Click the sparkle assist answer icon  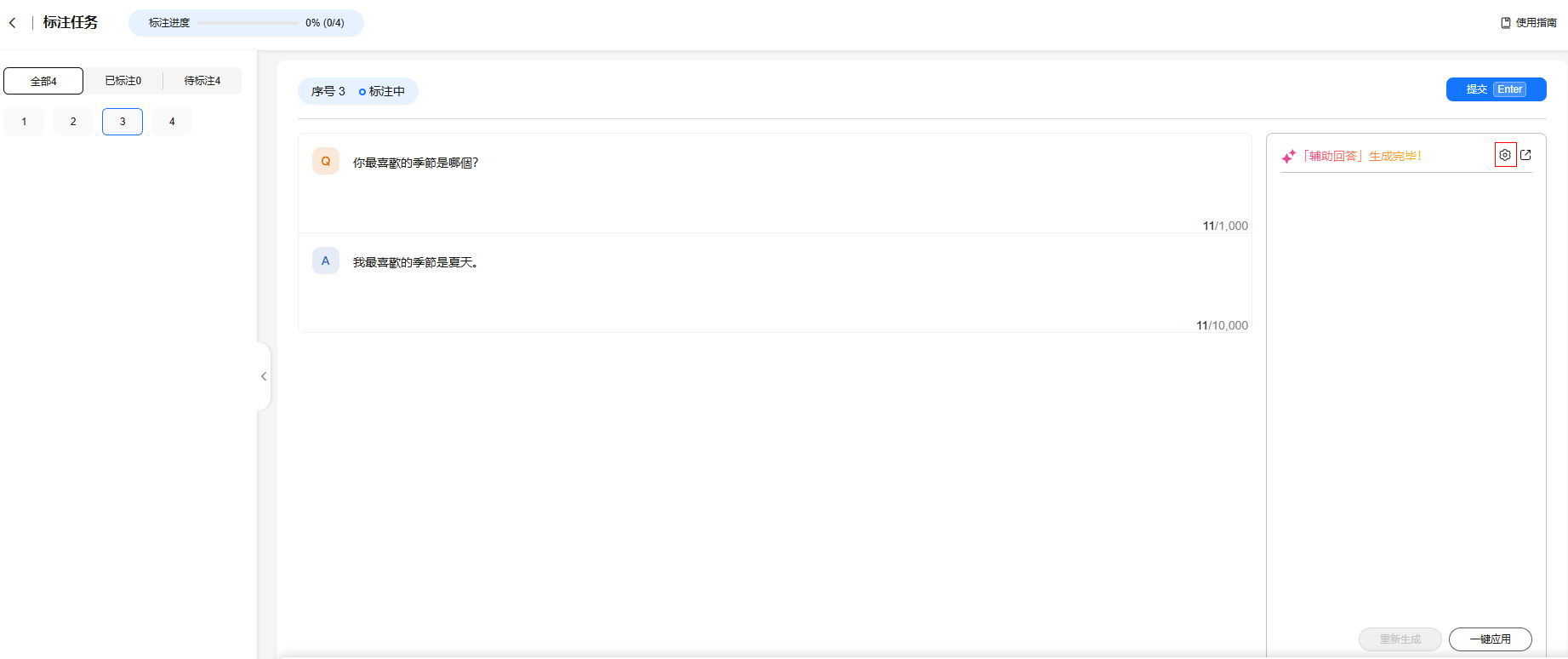coord(1289,157)
